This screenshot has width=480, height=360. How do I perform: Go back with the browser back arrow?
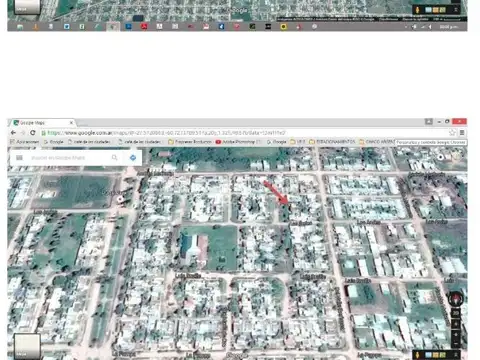click(13, 133)
